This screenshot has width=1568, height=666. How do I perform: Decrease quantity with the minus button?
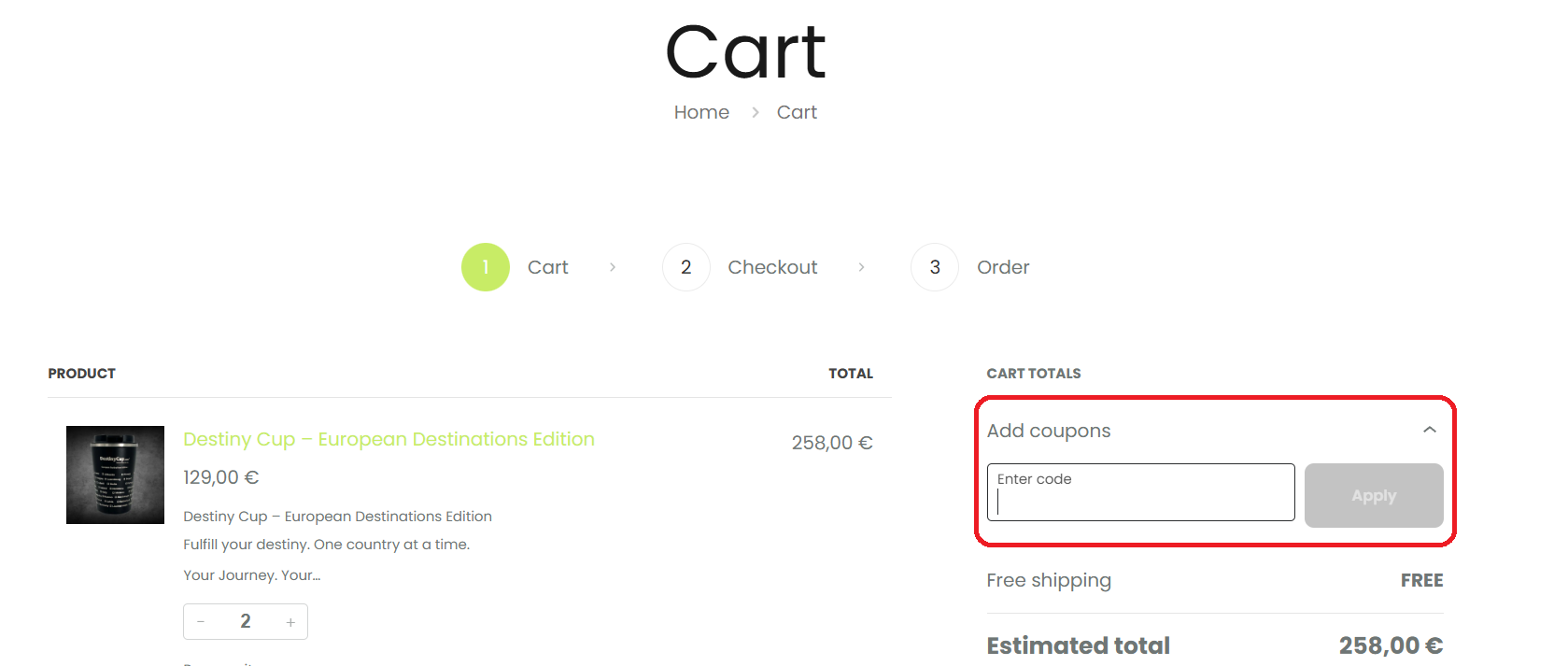201,622
